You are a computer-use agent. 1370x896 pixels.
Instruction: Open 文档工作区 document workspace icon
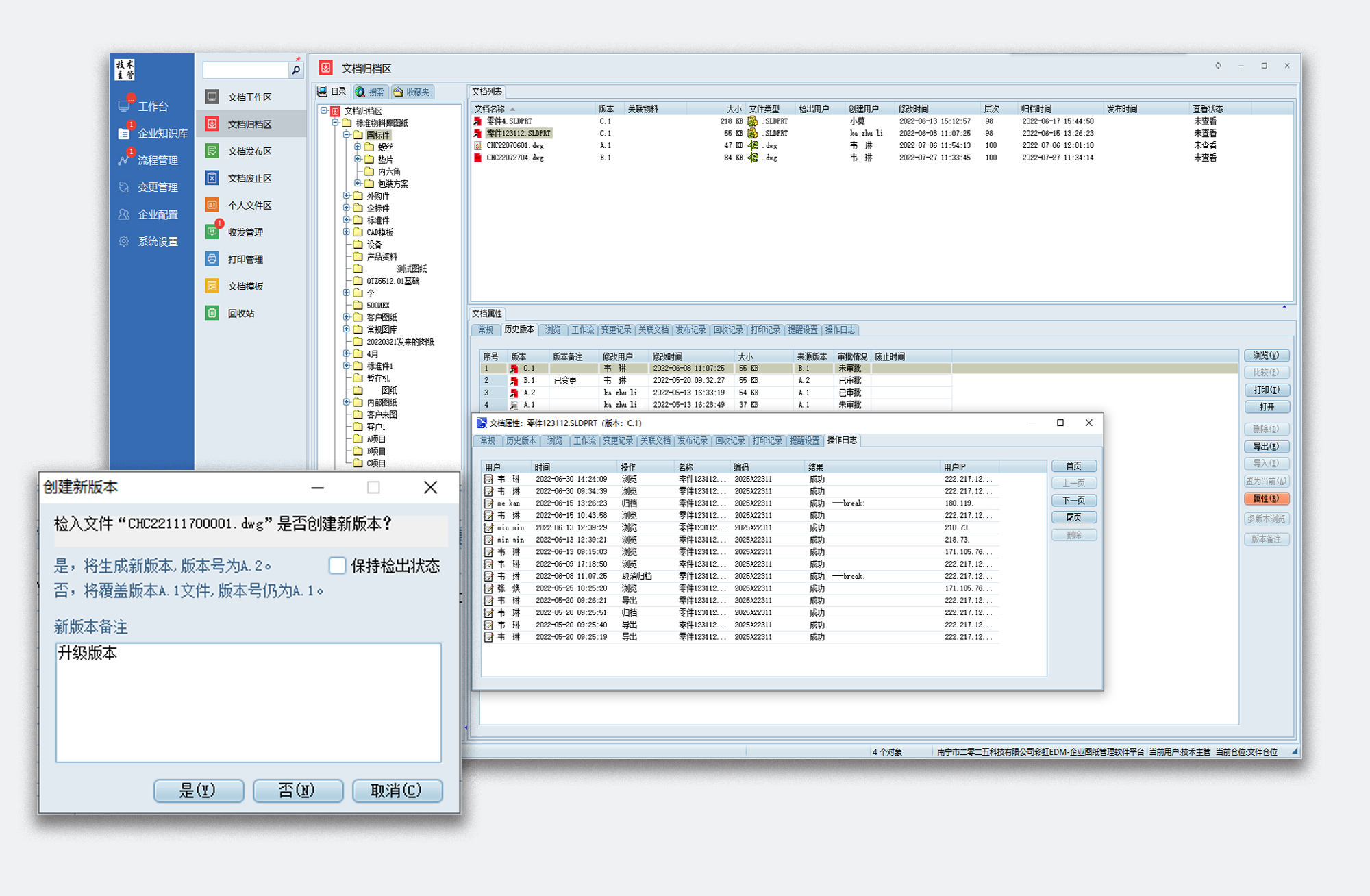click(212, 97)
